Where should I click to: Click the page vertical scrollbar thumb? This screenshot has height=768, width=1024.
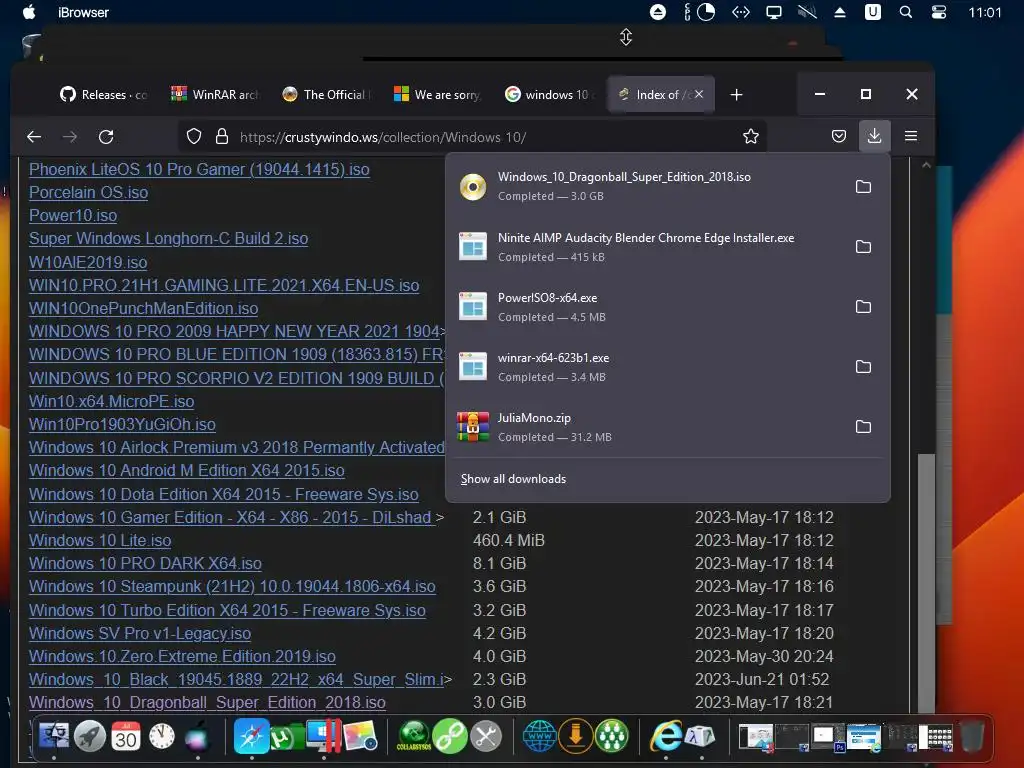point(926,583)
